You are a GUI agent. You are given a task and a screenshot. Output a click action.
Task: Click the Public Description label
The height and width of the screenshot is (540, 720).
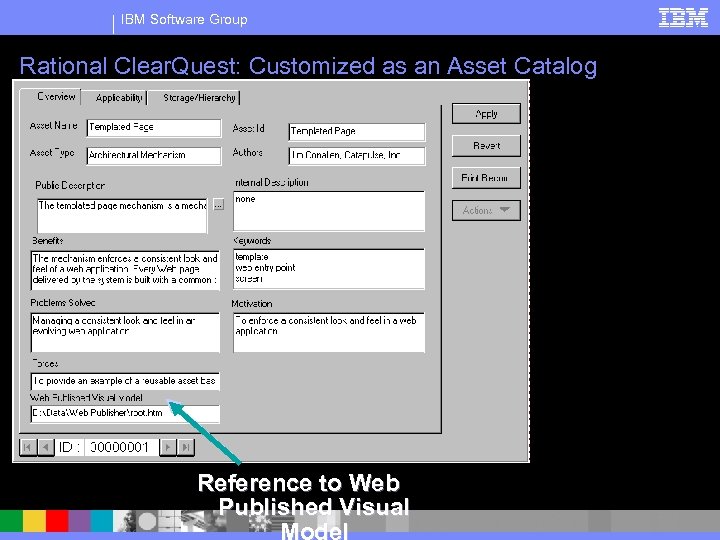tap(70, 186)
